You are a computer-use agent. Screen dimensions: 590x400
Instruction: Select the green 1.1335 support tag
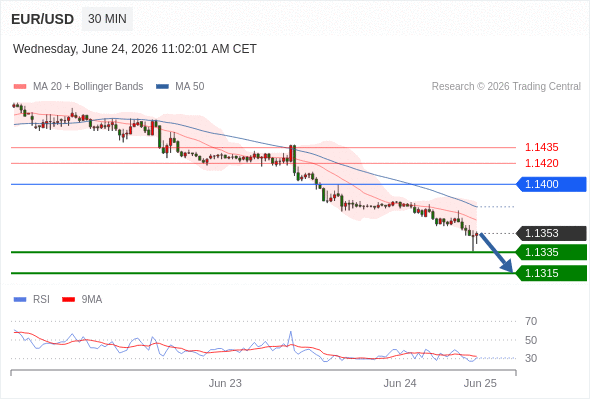tap(551, 252)
